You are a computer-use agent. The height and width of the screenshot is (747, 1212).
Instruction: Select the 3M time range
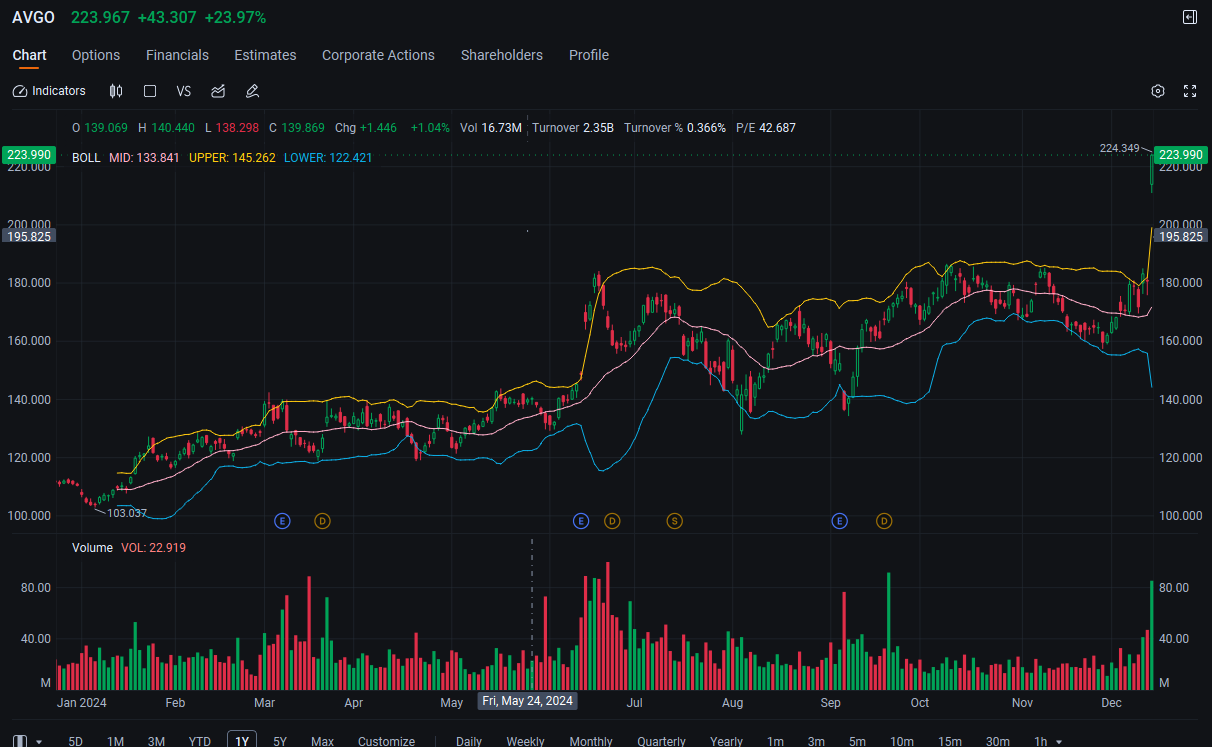point(156,741)
